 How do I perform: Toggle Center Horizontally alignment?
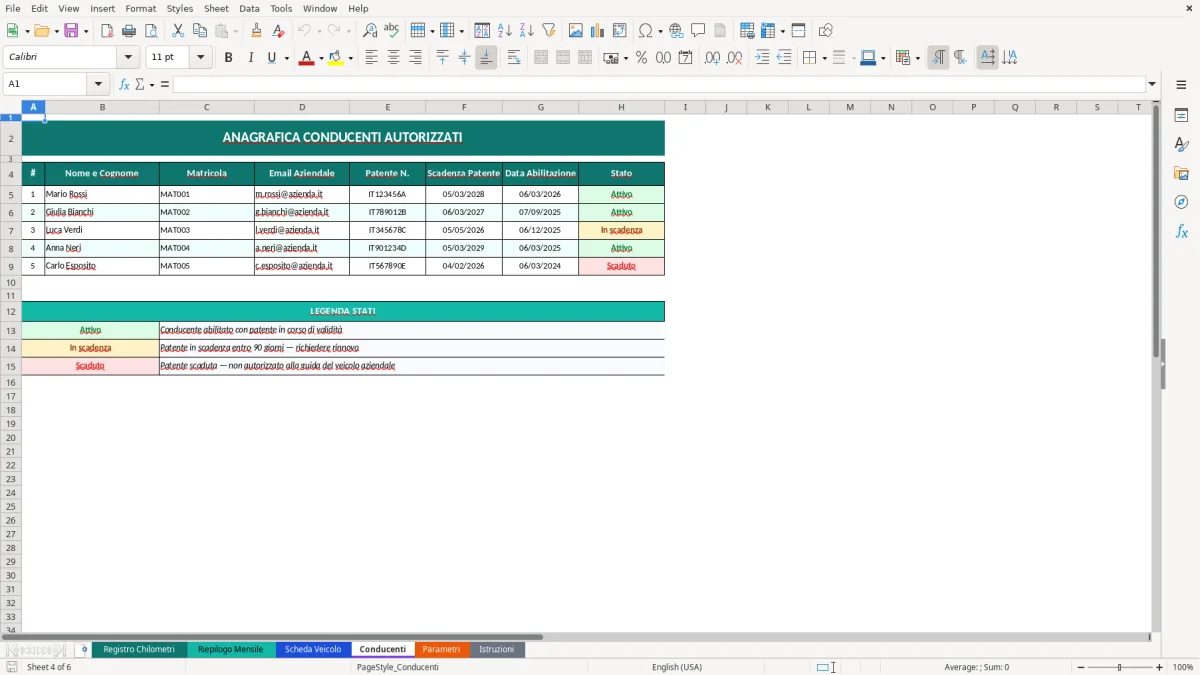click(x=393, y=58)
